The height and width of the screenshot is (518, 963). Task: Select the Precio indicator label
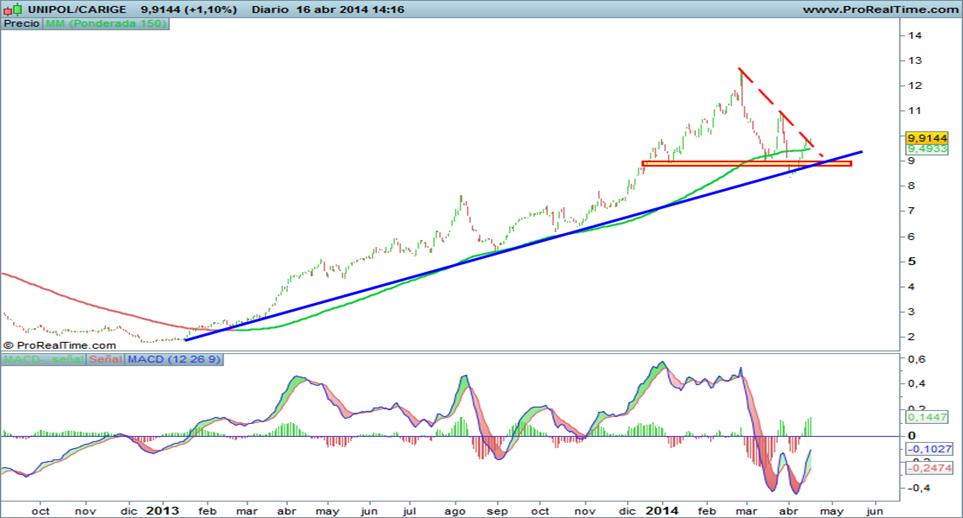tap(21, 23)
